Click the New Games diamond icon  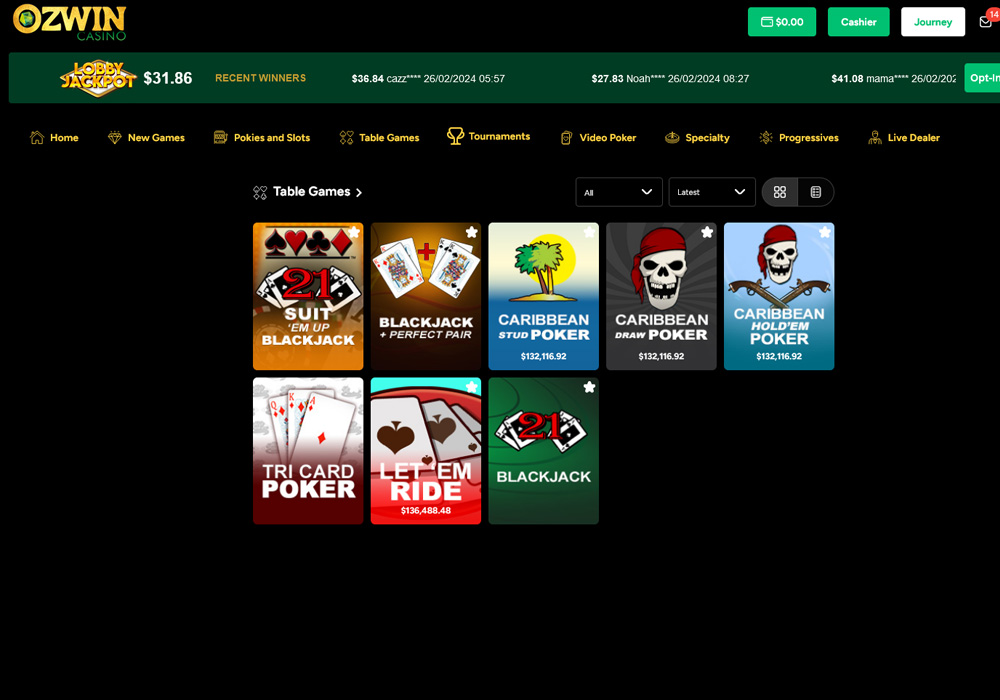(x=115, y=138)
